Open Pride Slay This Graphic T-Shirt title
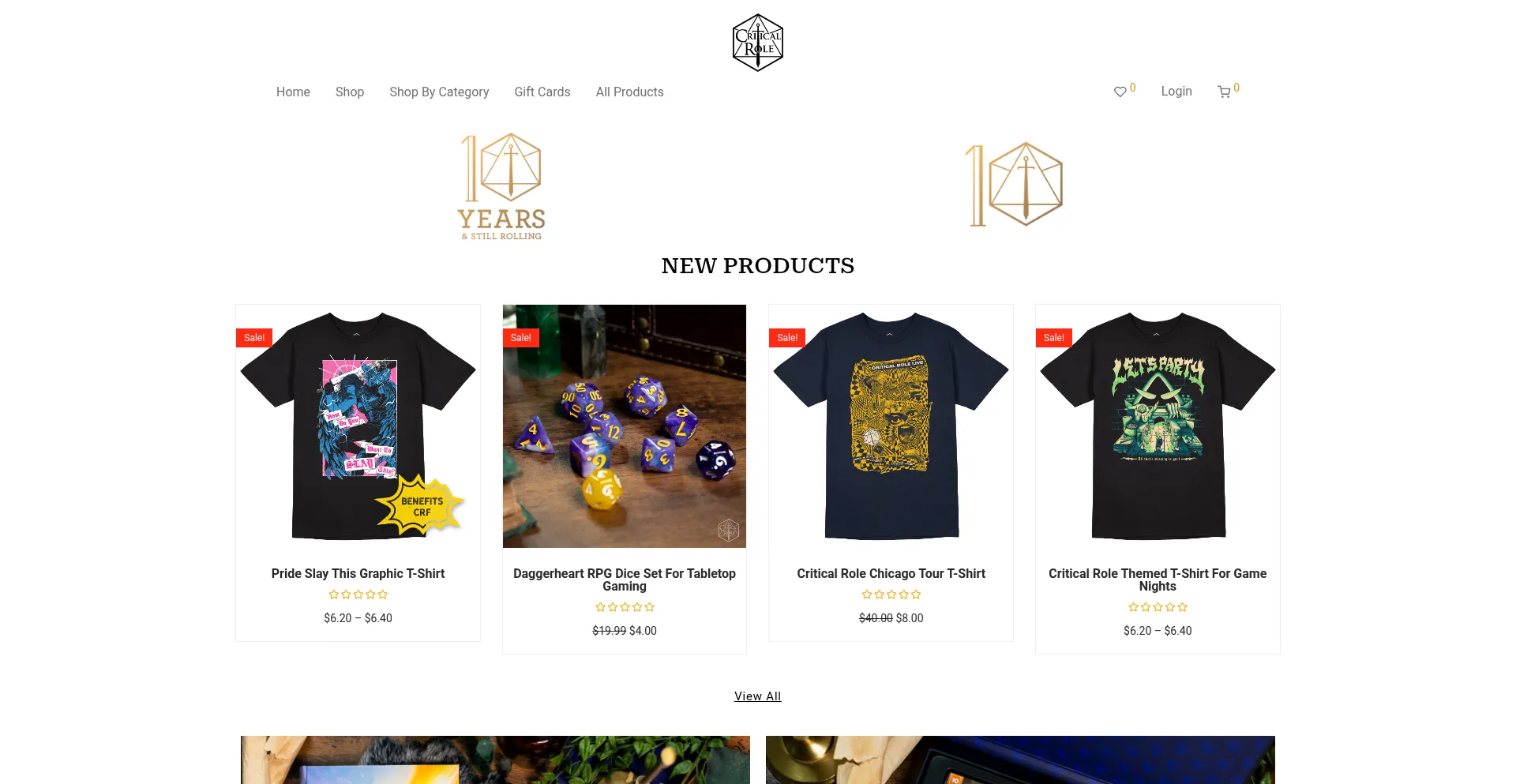 point(358,573)
